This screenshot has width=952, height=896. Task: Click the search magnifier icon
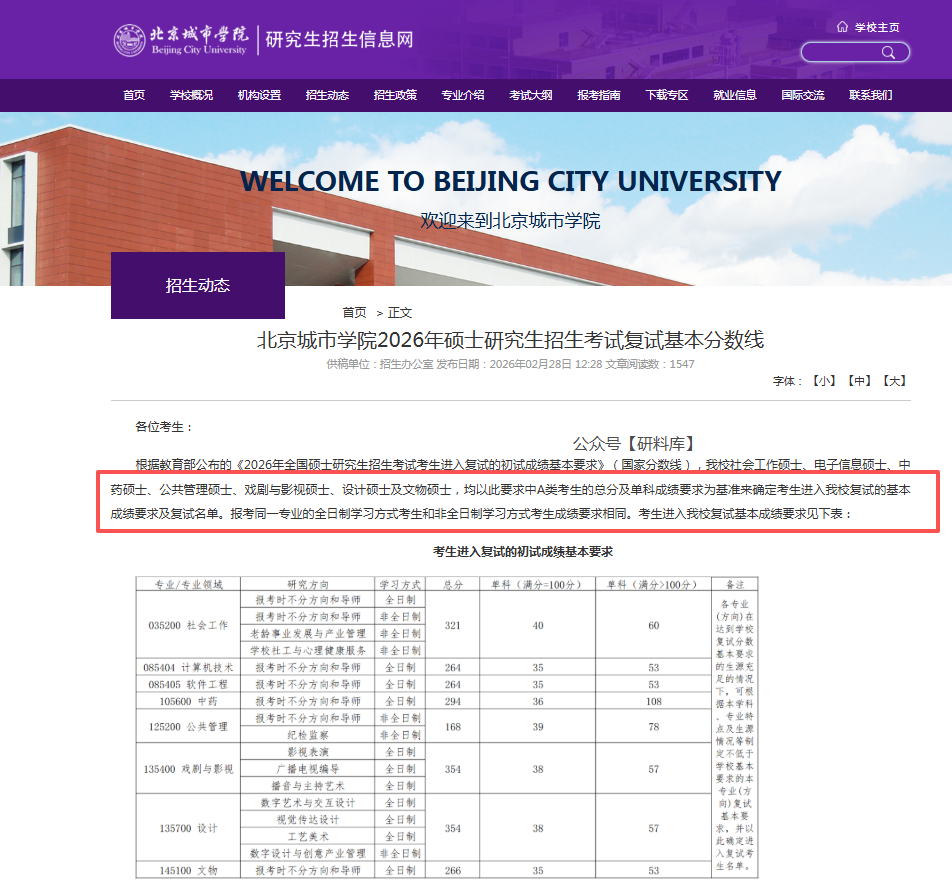[x=888, y=52]
